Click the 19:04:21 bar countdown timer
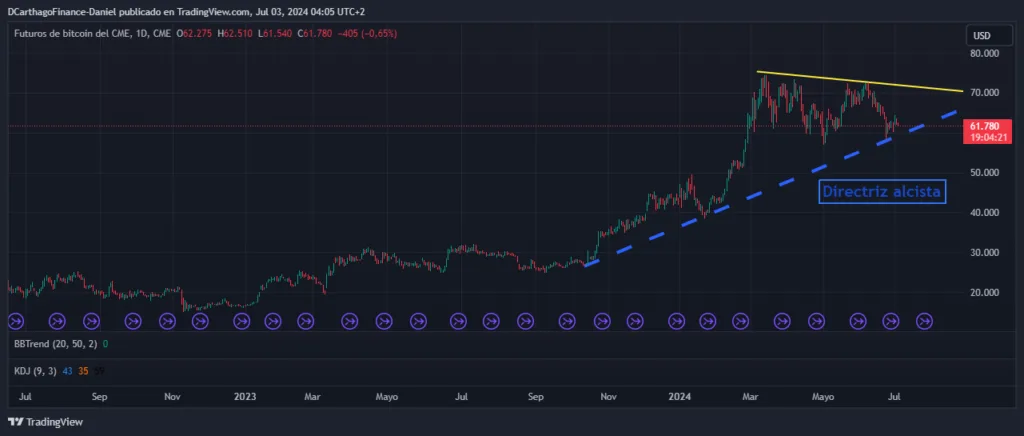Viewport: 1024px width, 436px height. pos(987,137)
